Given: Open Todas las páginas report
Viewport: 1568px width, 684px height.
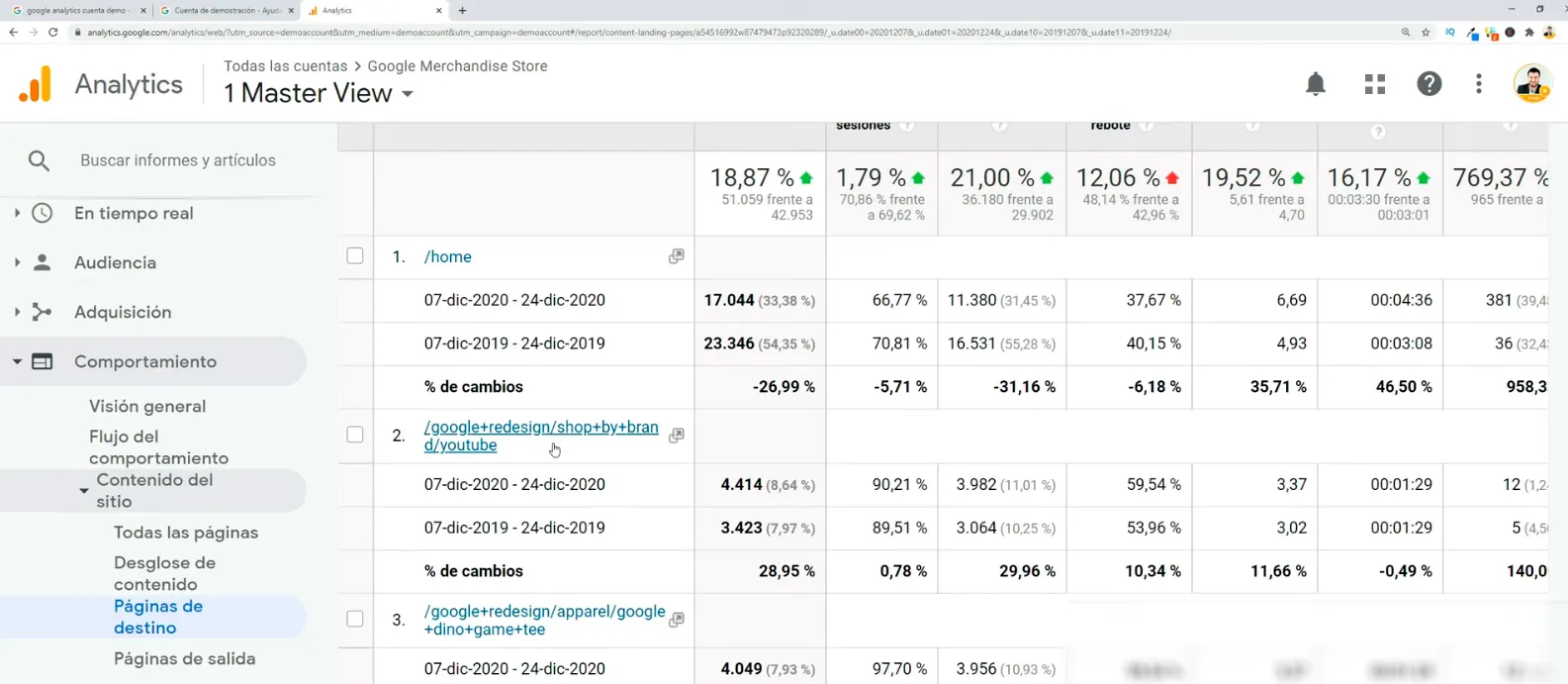Looking at the screenshot, I should (186, 533).
